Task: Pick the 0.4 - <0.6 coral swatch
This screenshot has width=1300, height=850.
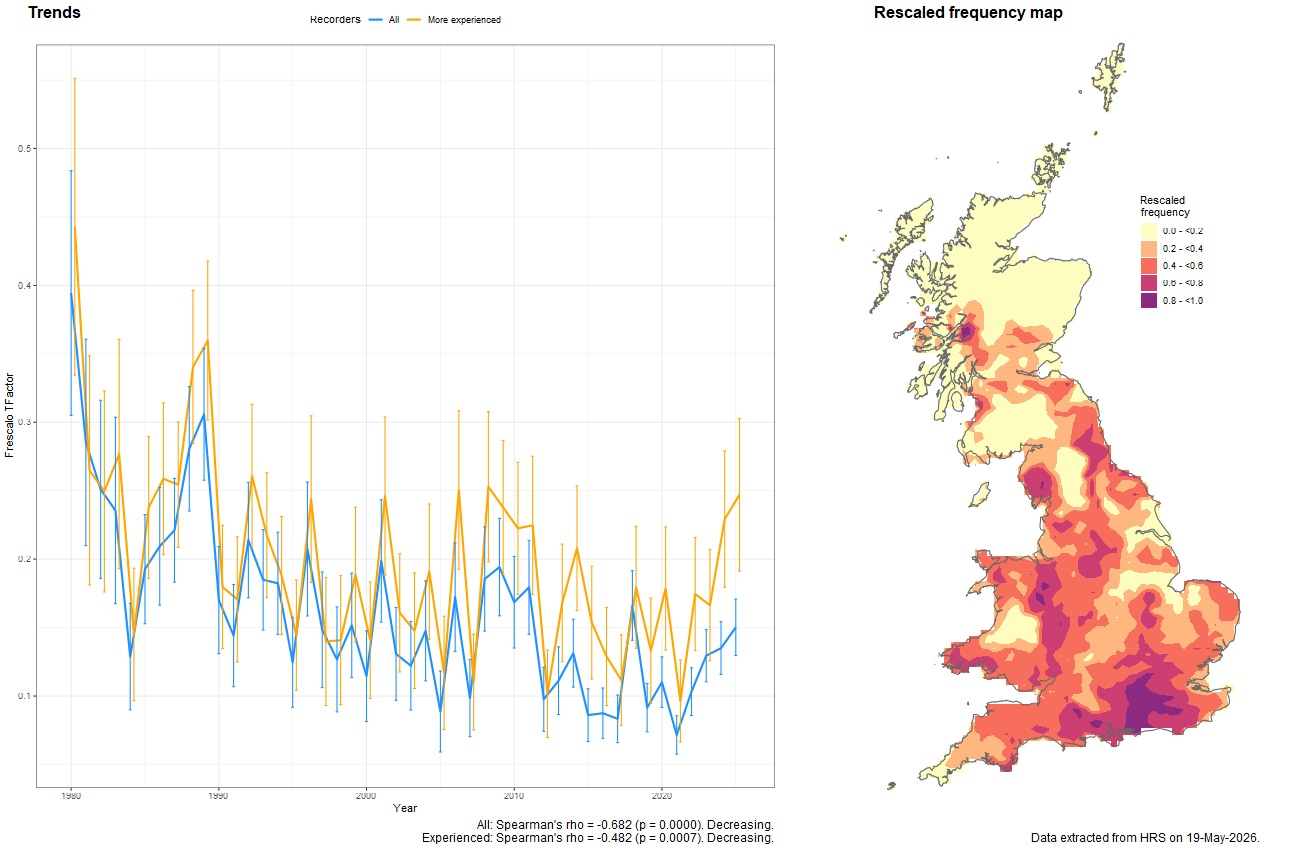Action: coord(1149,266)
